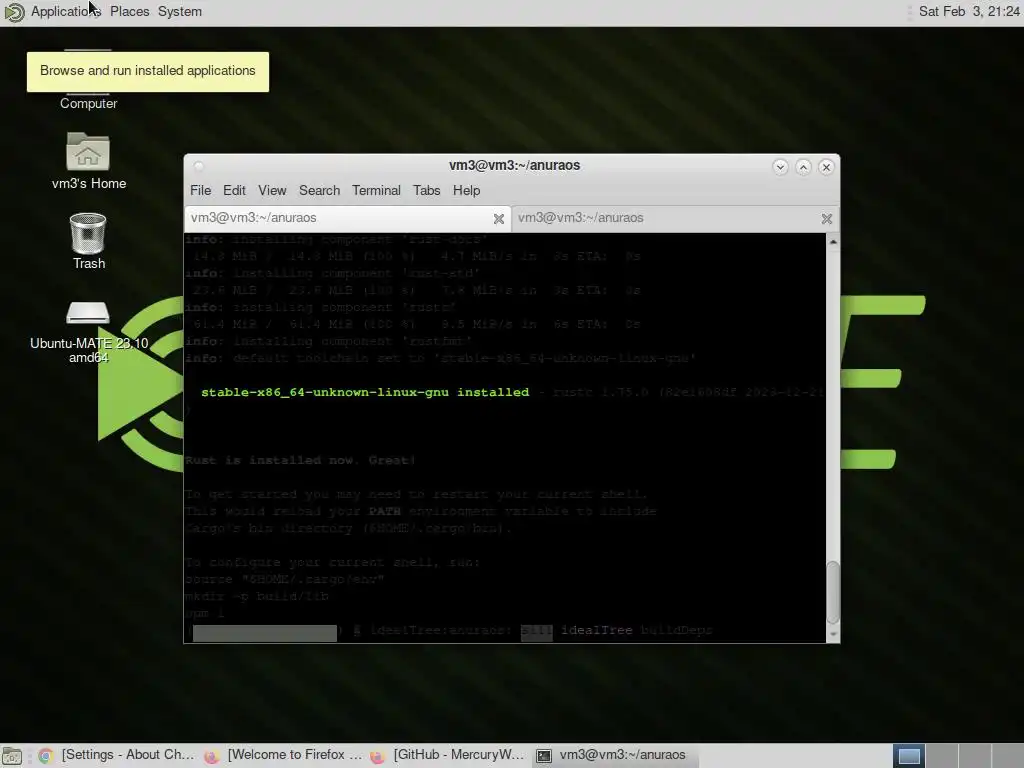Click the terminal scrollbar up arrow
1024x768 pixels.
click(833, 242)
